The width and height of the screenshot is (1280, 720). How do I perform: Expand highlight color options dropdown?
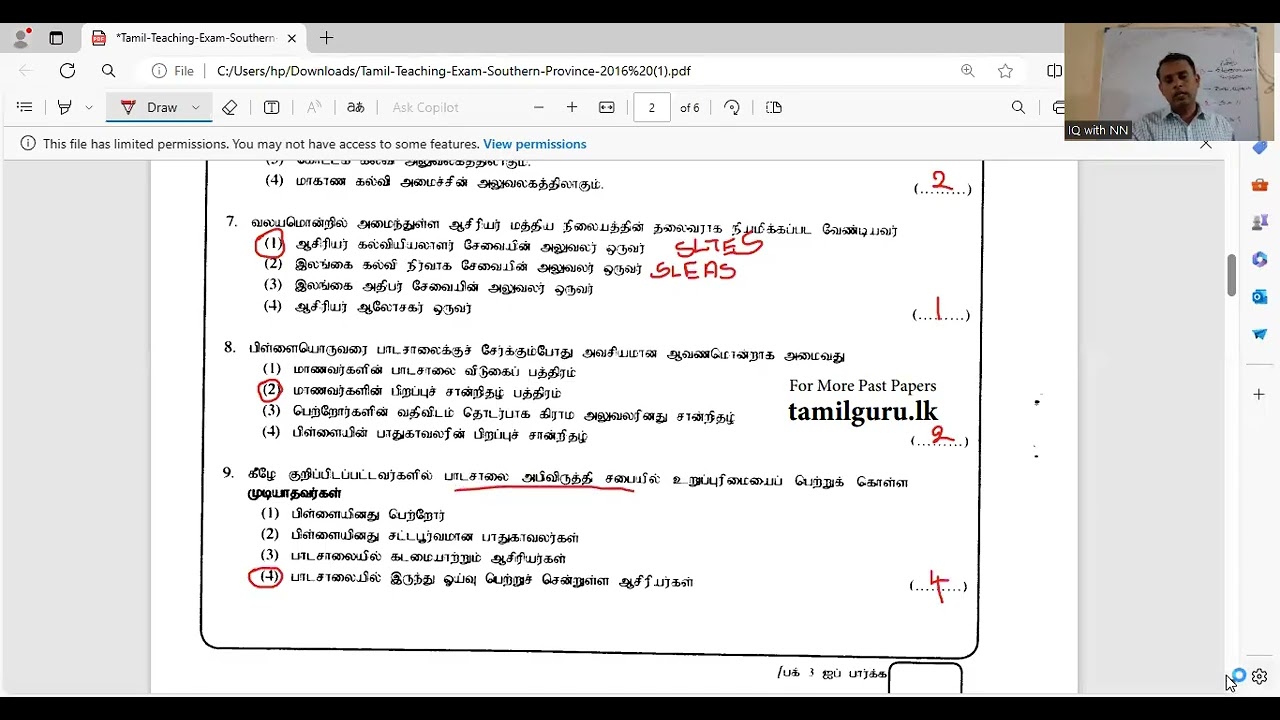[x=89, y=107]
